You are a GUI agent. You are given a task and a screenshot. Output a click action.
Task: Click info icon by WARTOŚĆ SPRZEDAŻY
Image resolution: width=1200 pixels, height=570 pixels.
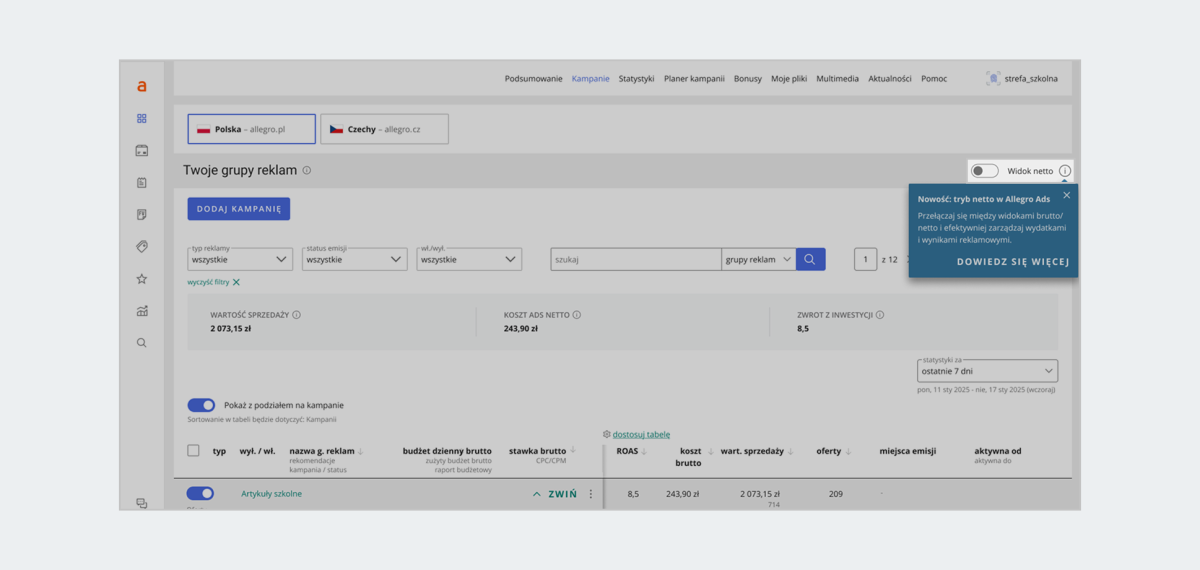[297, 315]
